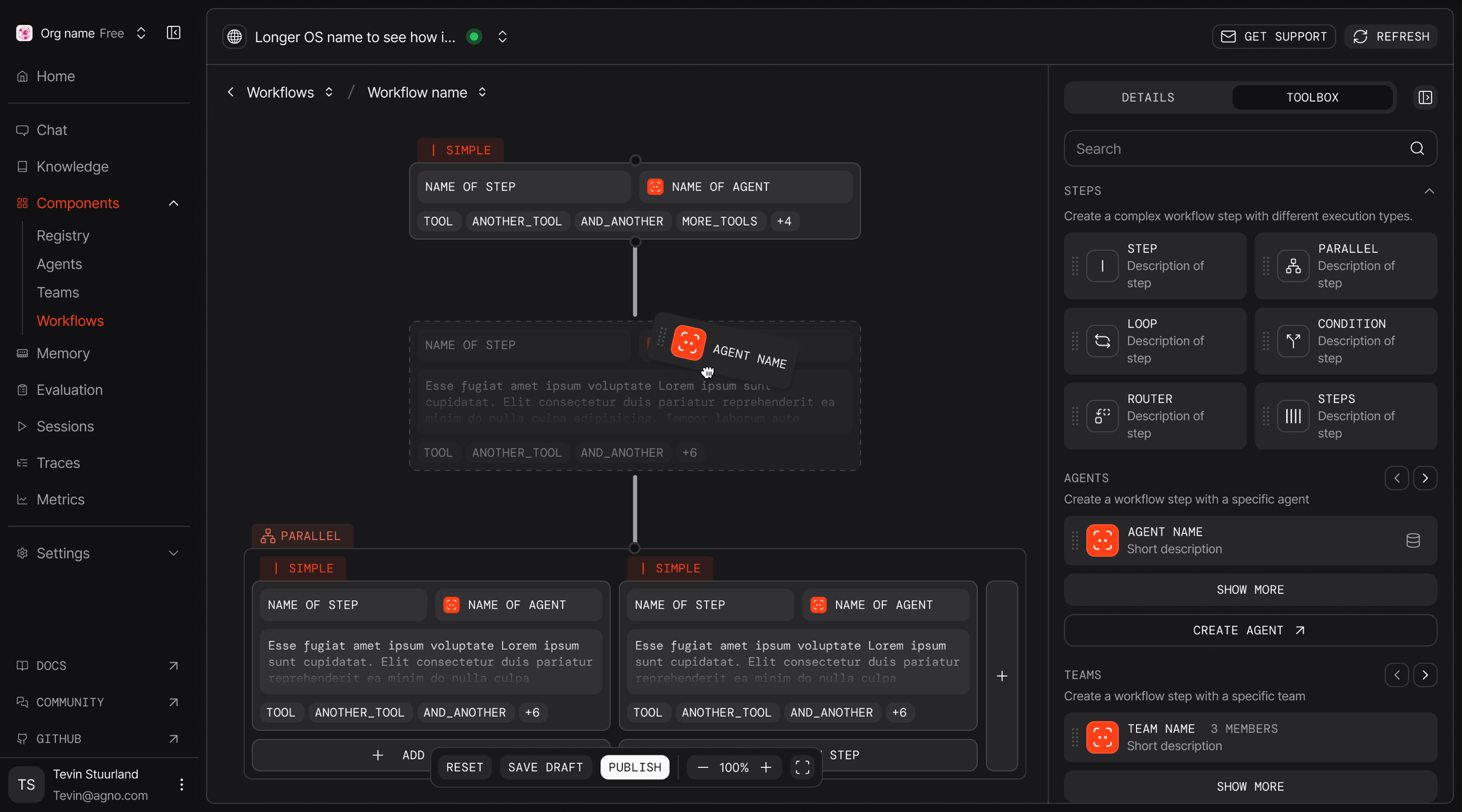Screen dimensions: 1462x812
Task: Zoom in with the plus icon
Action: coord(766,767)
